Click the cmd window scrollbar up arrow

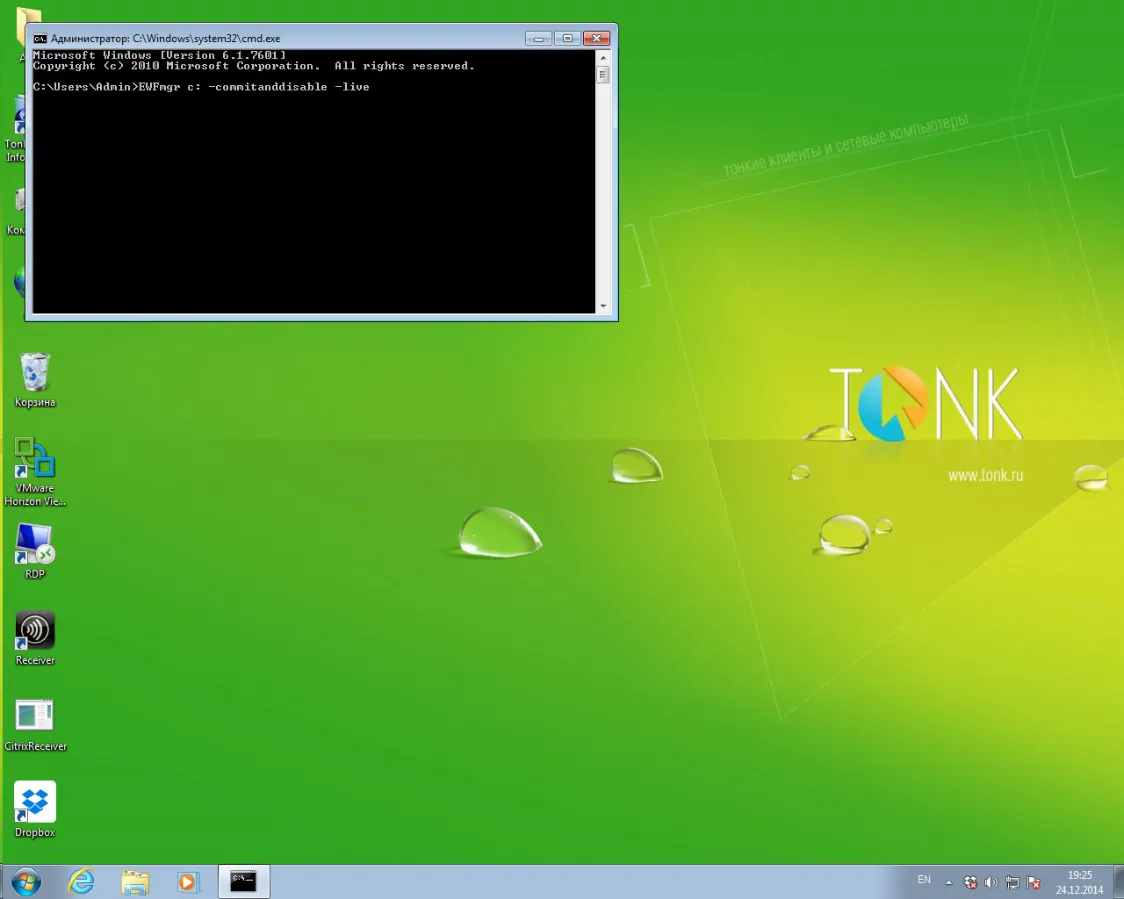603,57
